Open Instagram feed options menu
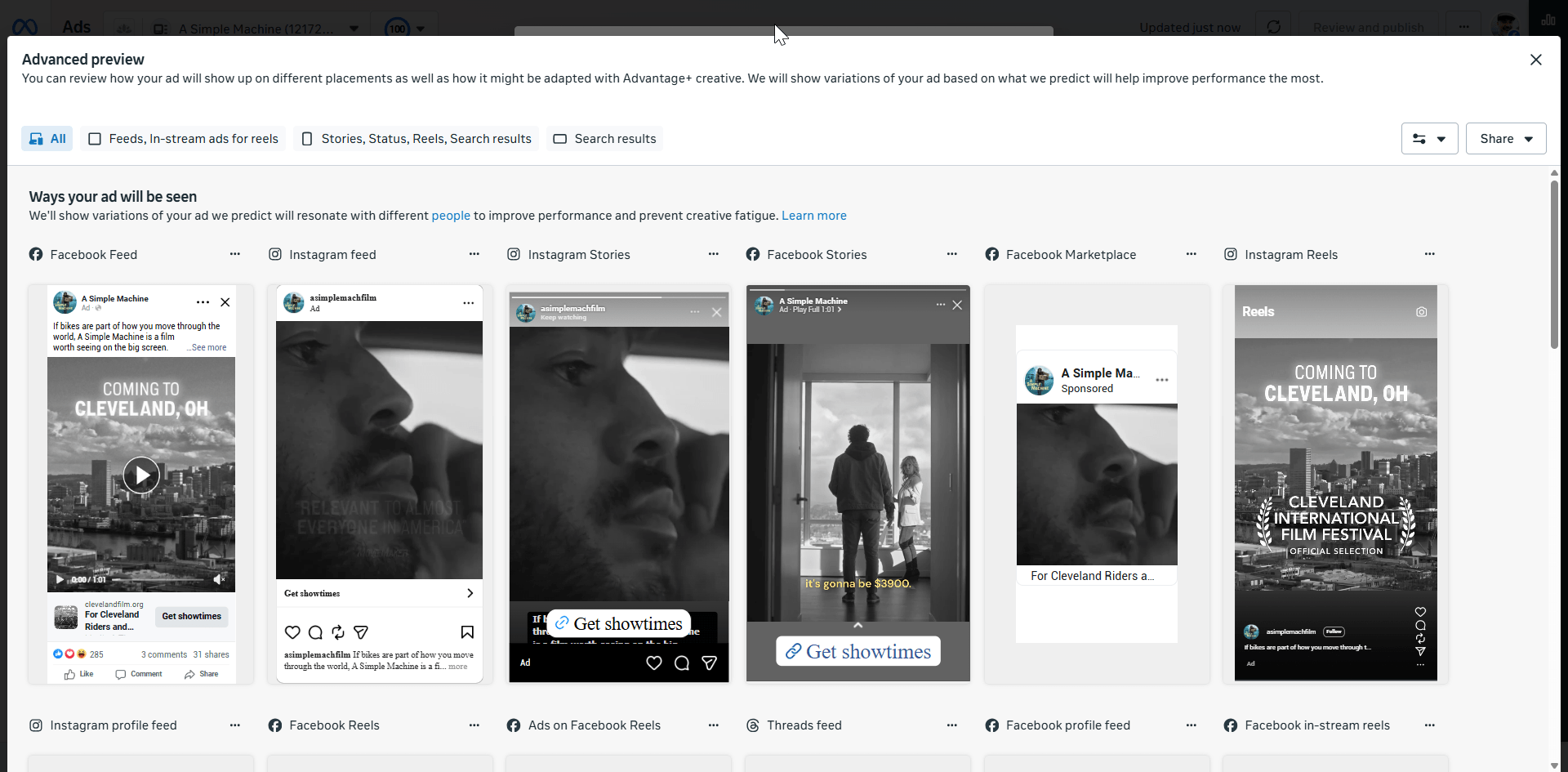Image resolution: width=1568 pixels, height=772 pixels. pyautogui.click(x=474, y=254)
